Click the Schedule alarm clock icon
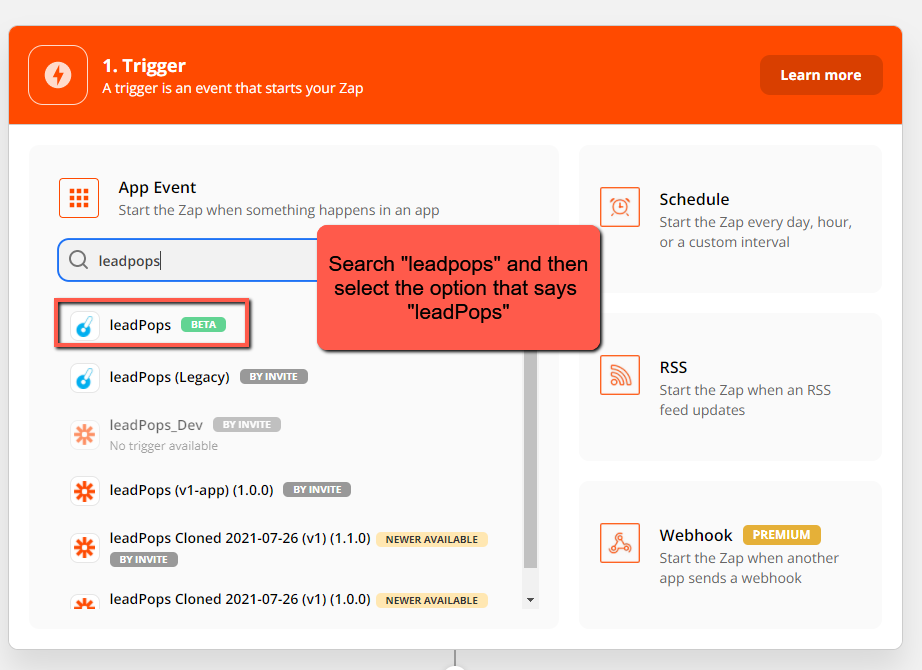Viewport: 922px width, 670px height. coord(620,207)
